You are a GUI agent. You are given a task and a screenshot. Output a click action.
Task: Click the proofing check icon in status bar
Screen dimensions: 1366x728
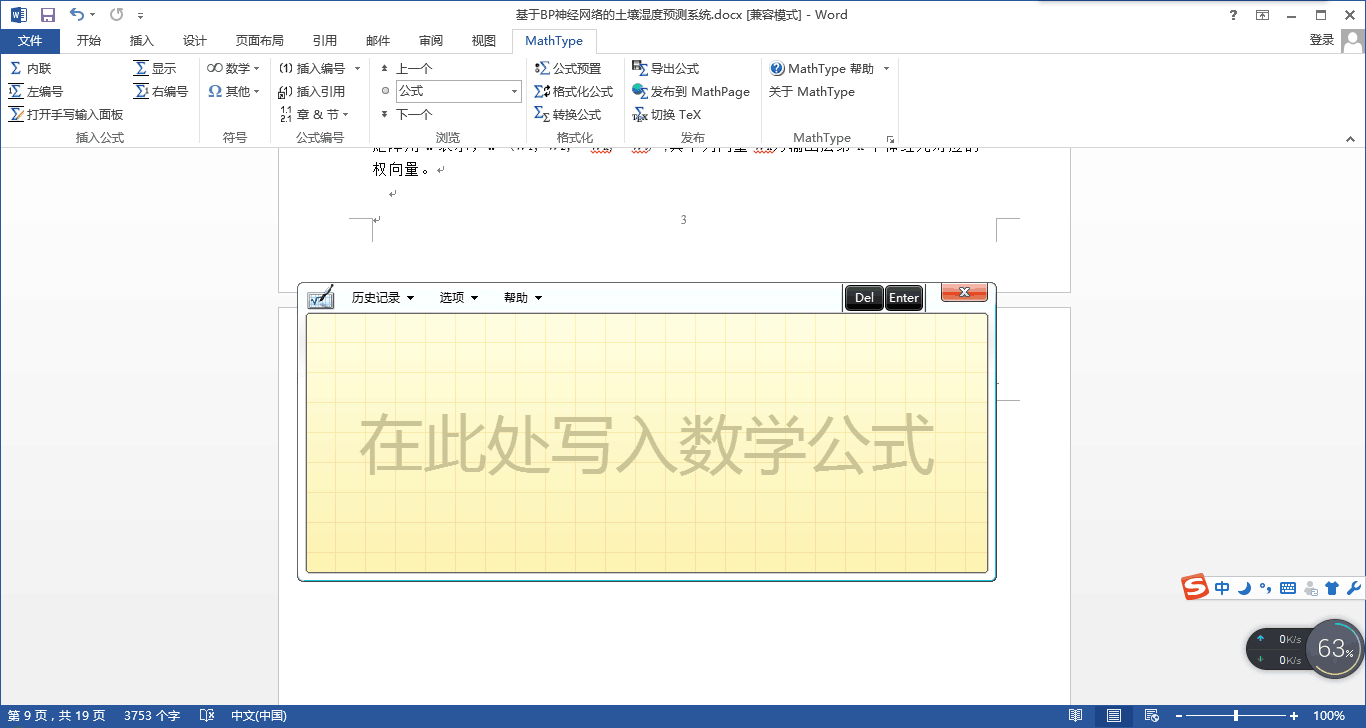click(x=207, y=716)
